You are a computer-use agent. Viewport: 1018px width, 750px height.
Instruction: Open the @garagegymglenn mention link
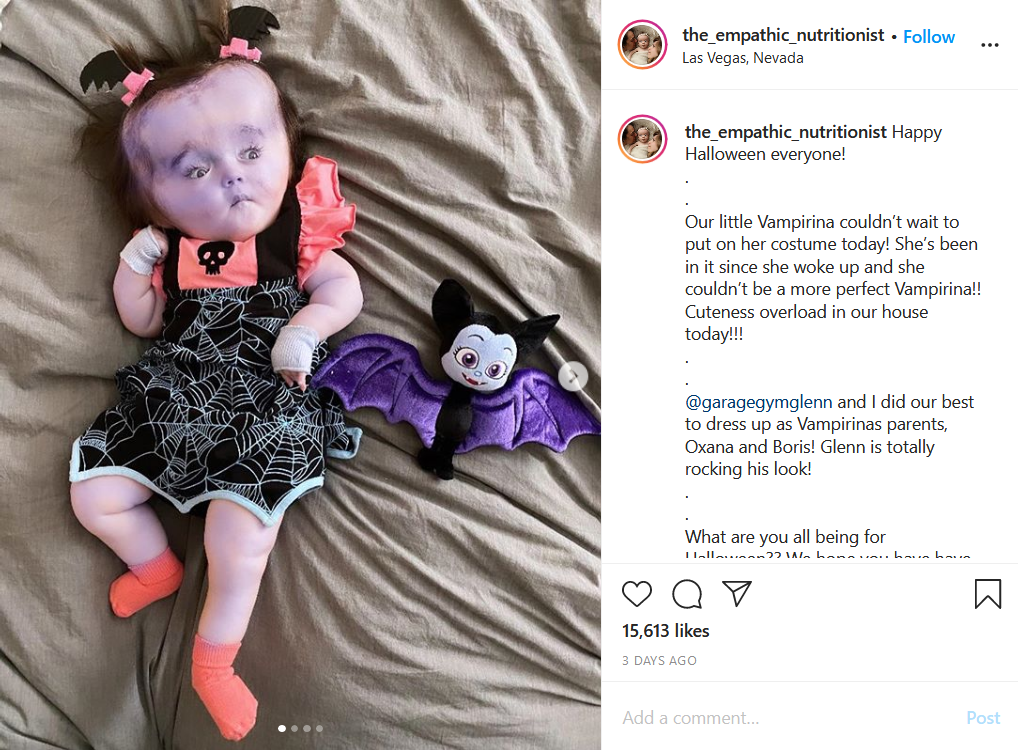(x=758, y=402)
